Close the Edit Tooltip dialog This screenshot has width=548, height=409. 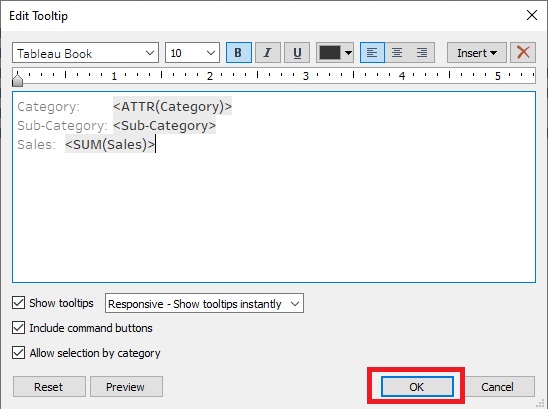coord(532,15)
